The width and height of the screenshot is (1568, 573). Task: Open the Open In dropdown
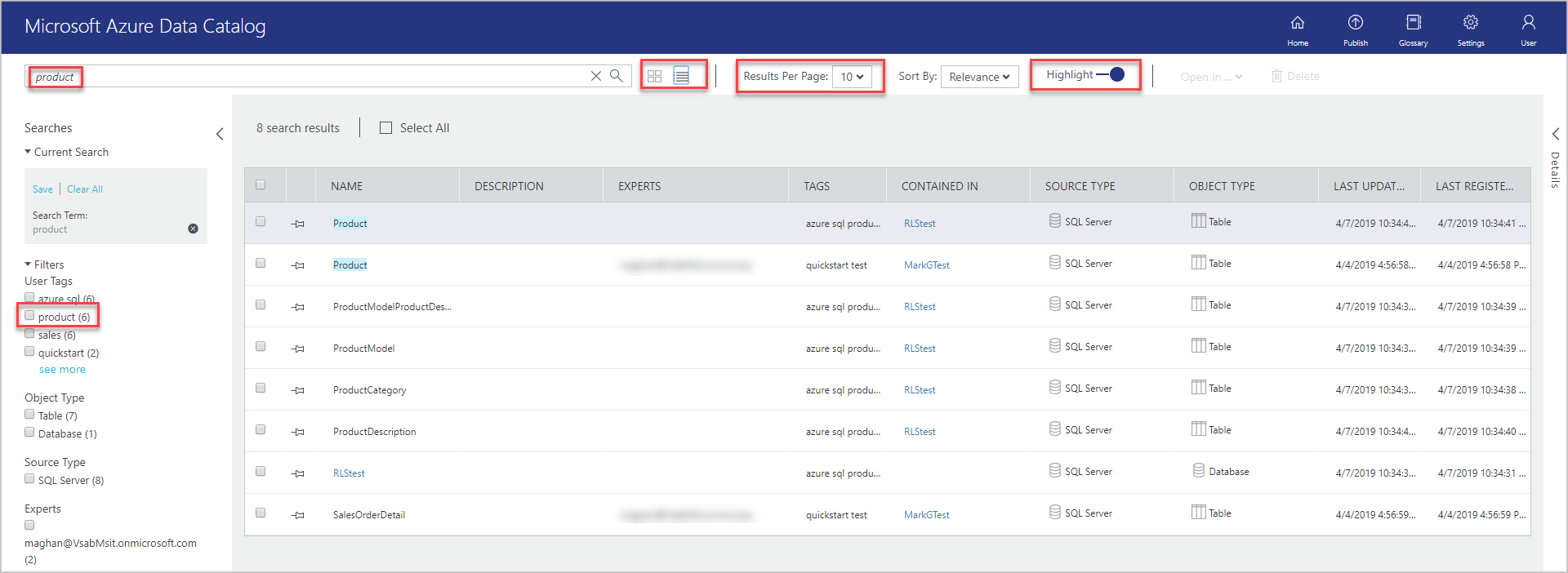click(1211, 77)
